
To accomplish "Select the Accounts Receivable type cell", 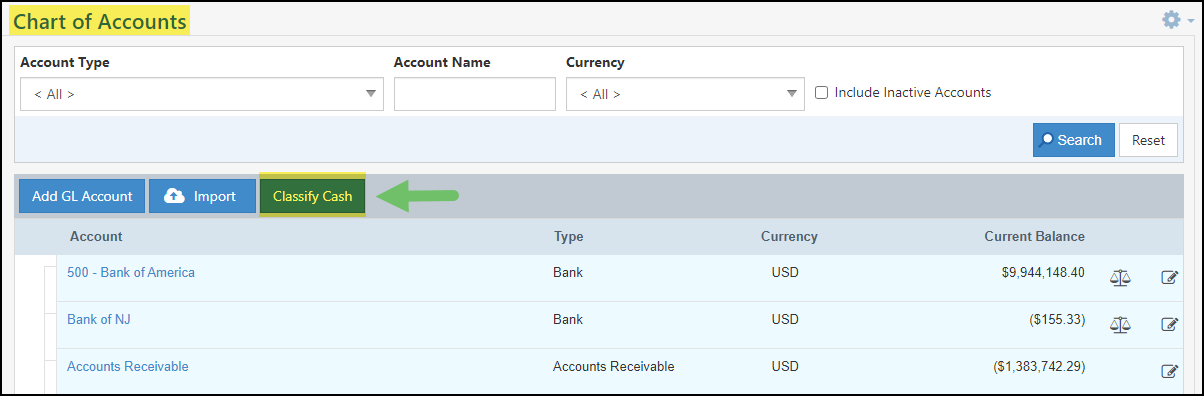I will [614, 366].
